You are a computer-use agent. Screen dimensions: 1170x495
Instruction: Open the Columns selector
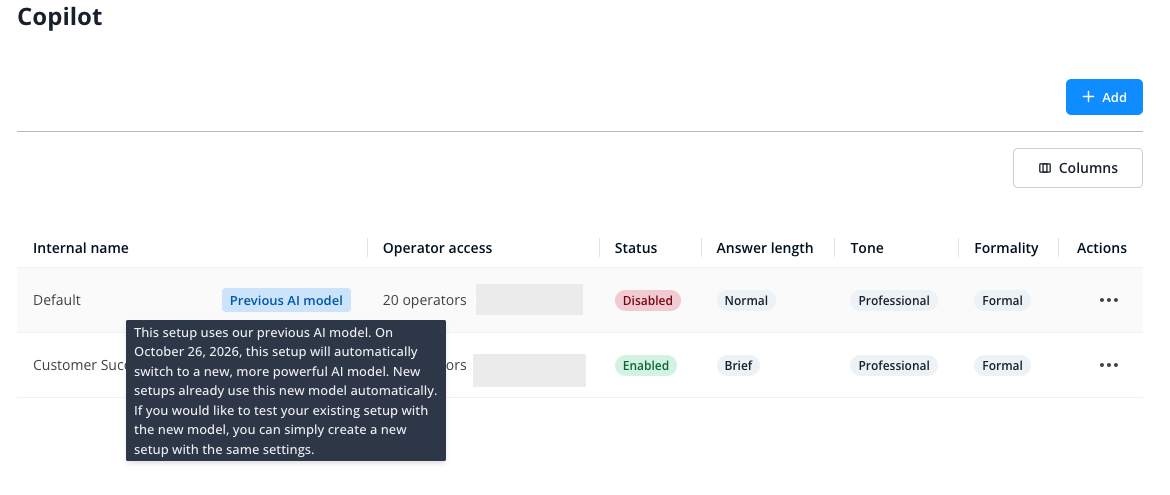tap(1077, 168)
